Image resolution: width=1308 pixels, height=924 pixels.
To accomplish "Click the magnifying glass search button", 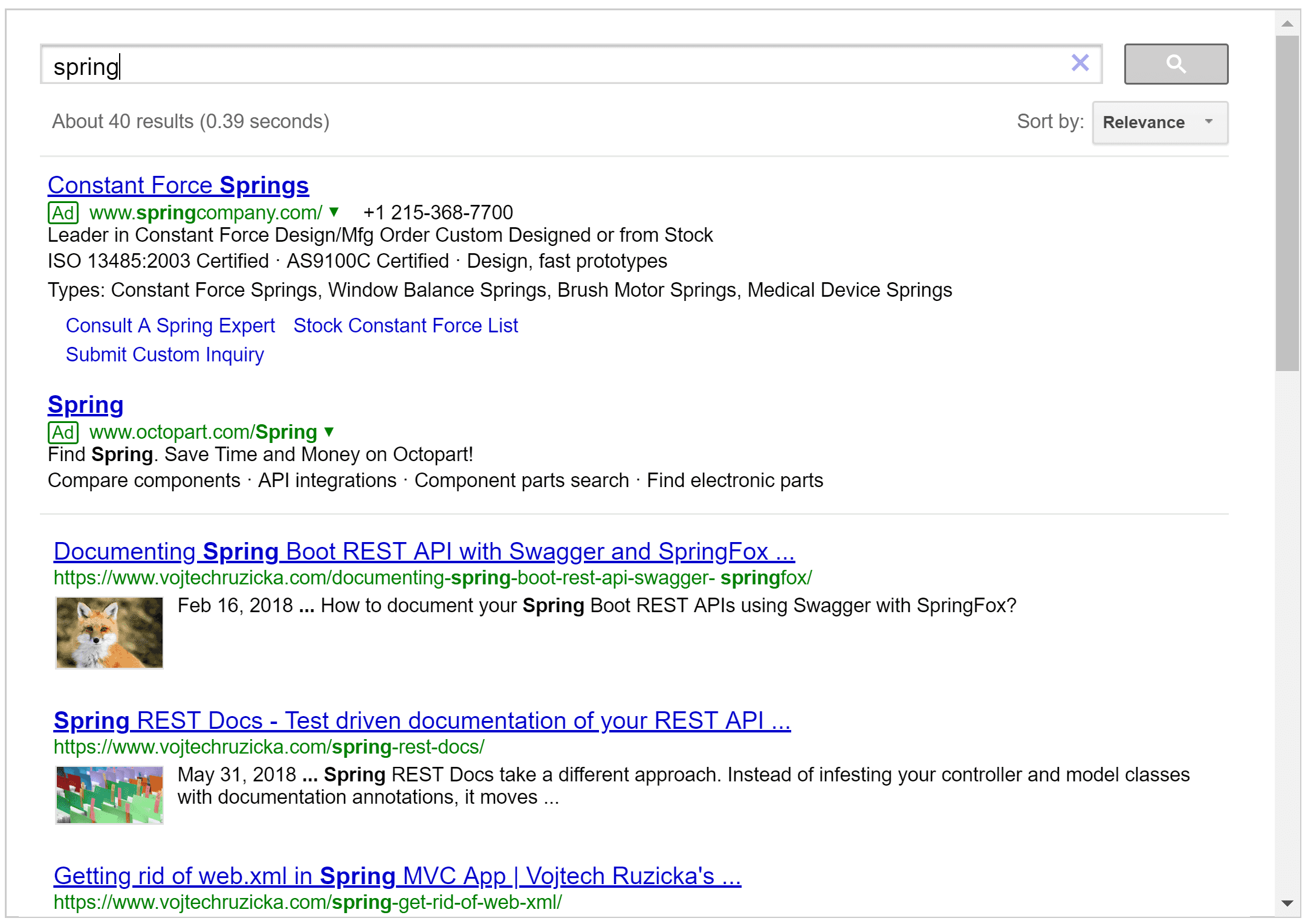I will pyautogui.click(x=1175, y=63).
